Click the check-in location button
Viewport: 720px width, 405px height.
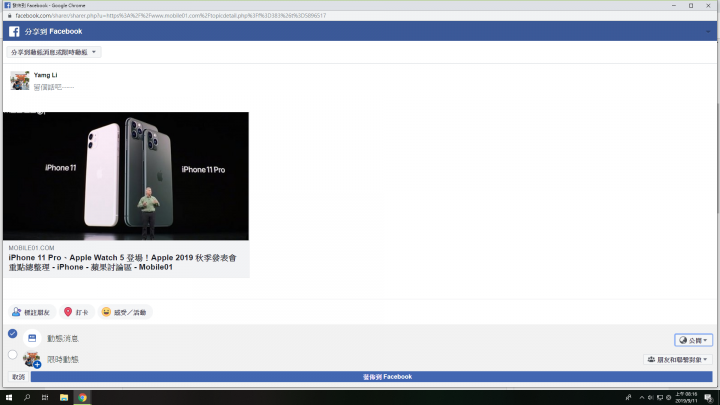pos(77,312)
